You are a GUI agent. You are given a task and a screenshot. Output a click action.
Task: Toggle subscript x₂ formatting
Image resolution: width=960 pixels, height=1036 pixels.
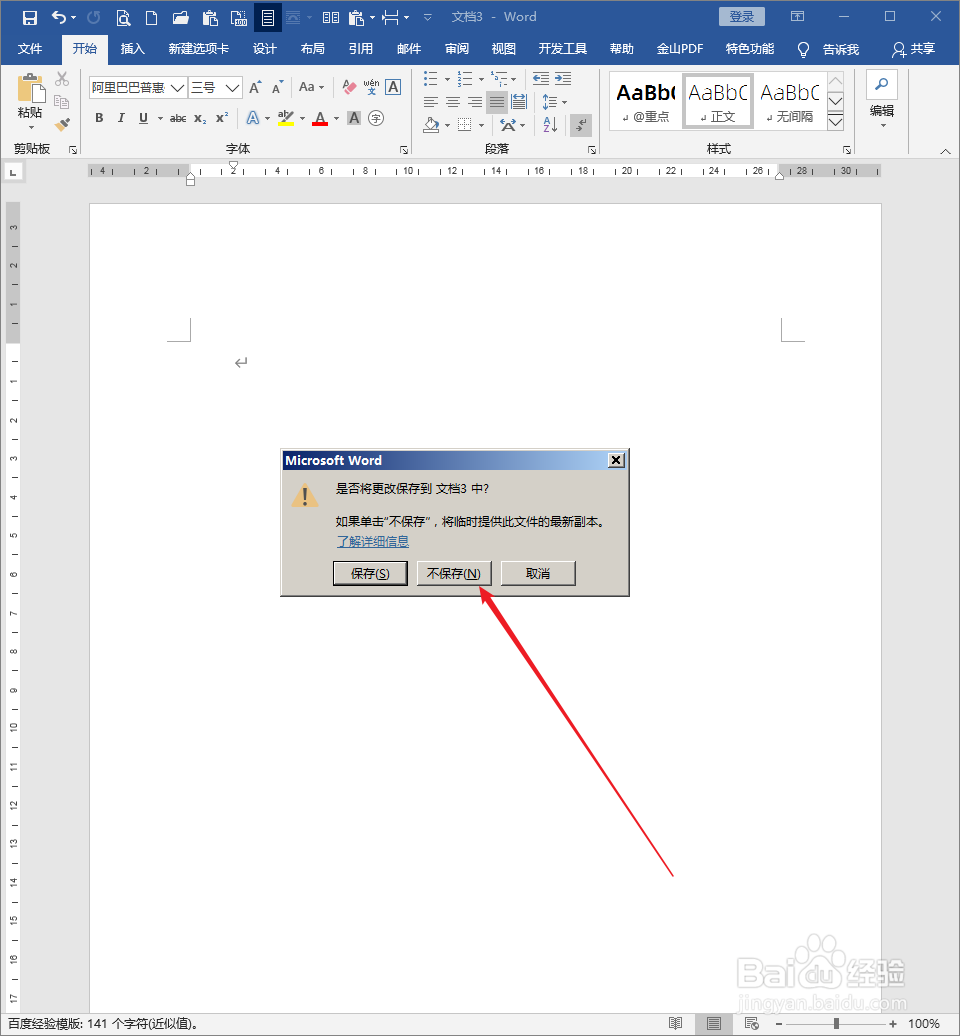[200, 118]
